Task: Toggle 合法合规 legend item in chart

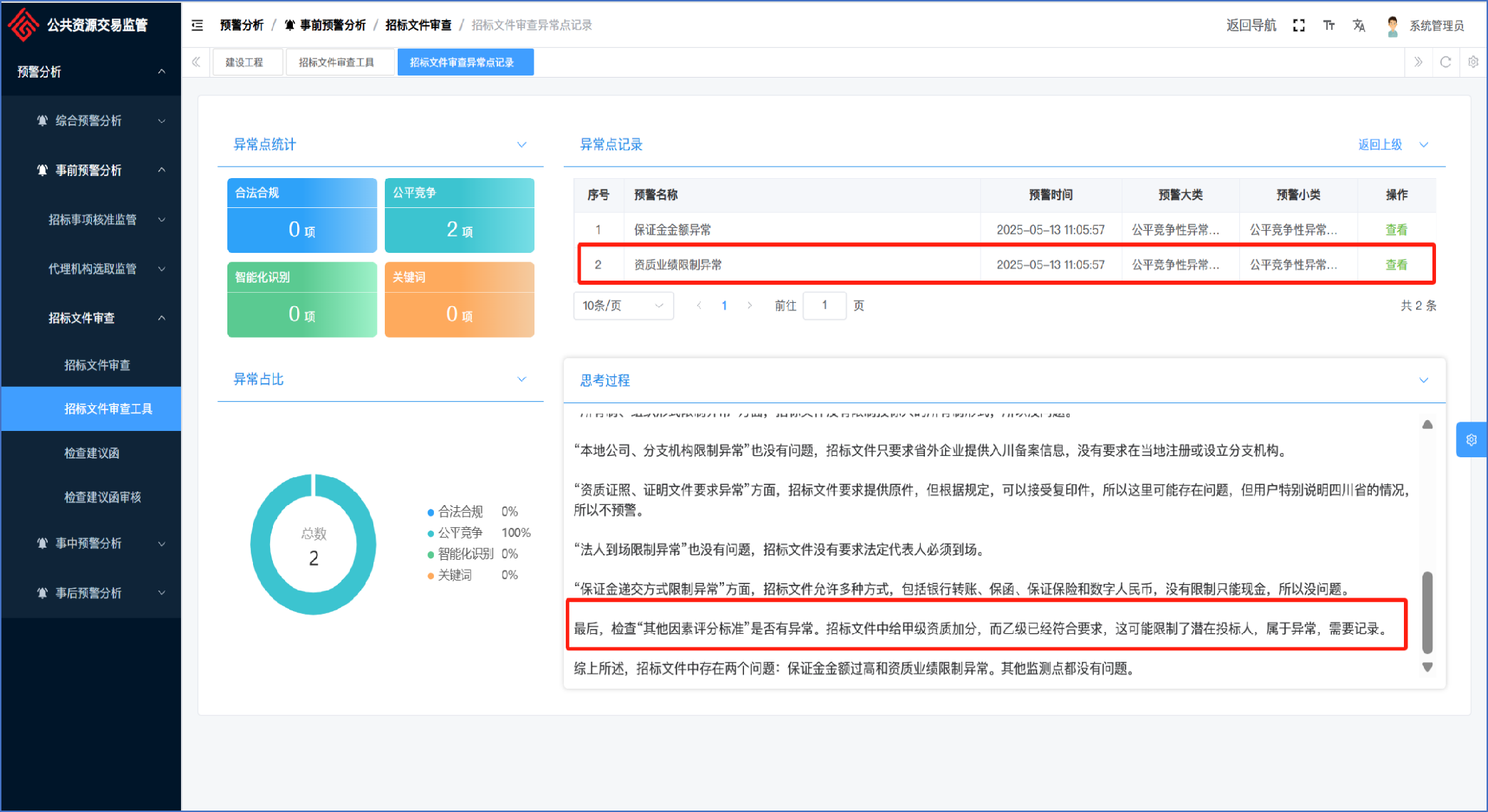Action: coord(460,511)
